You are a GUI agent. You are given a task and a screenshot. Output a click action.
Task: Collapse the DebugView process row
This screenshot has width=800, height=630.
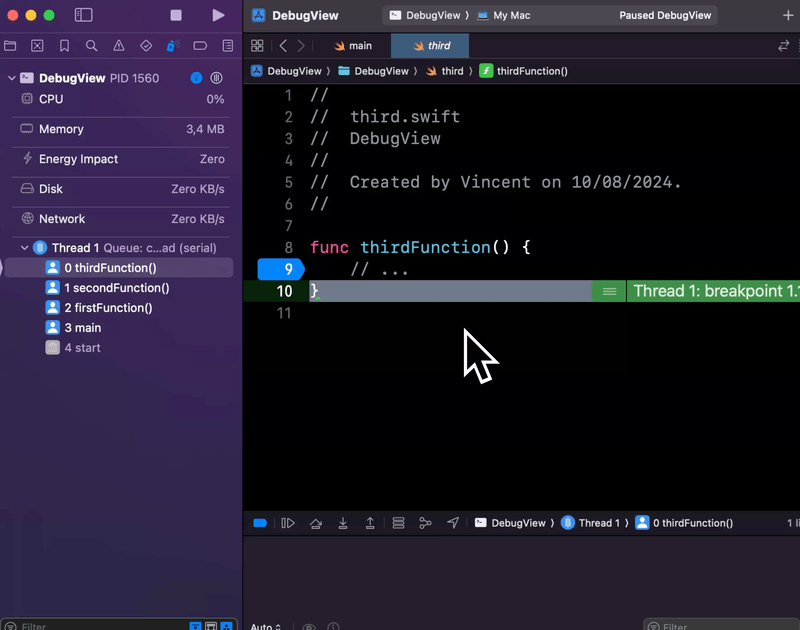12,78
